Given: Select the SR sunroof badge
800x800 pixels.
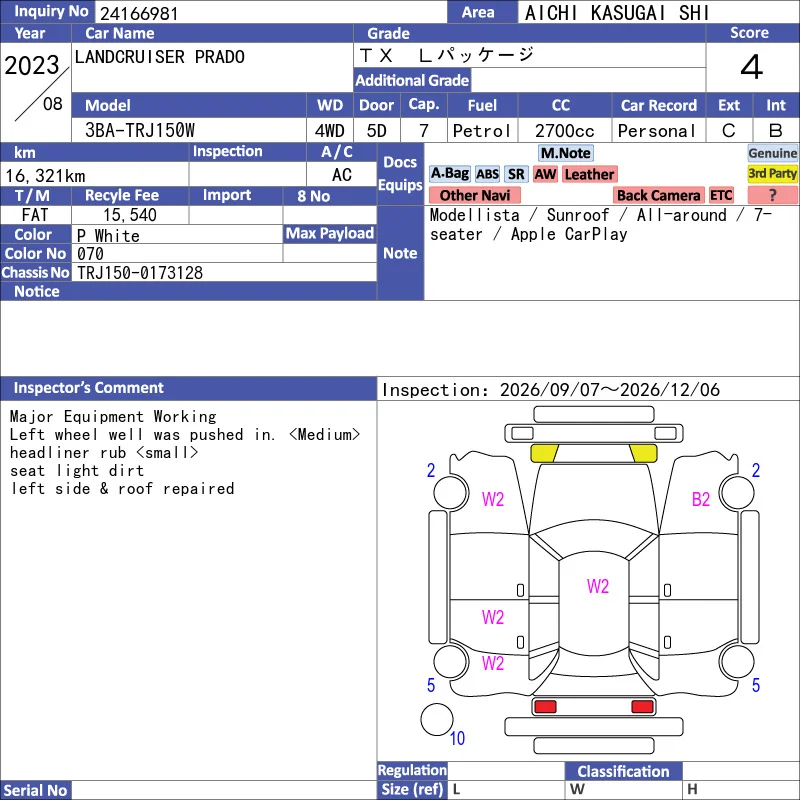Looking at the screenshot, I should [516, 174].
